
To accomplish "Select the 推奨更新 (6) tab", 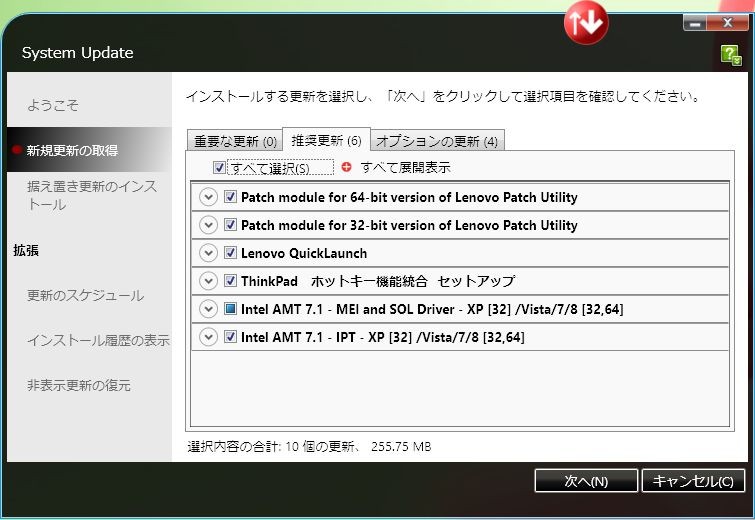I will 326,140.
